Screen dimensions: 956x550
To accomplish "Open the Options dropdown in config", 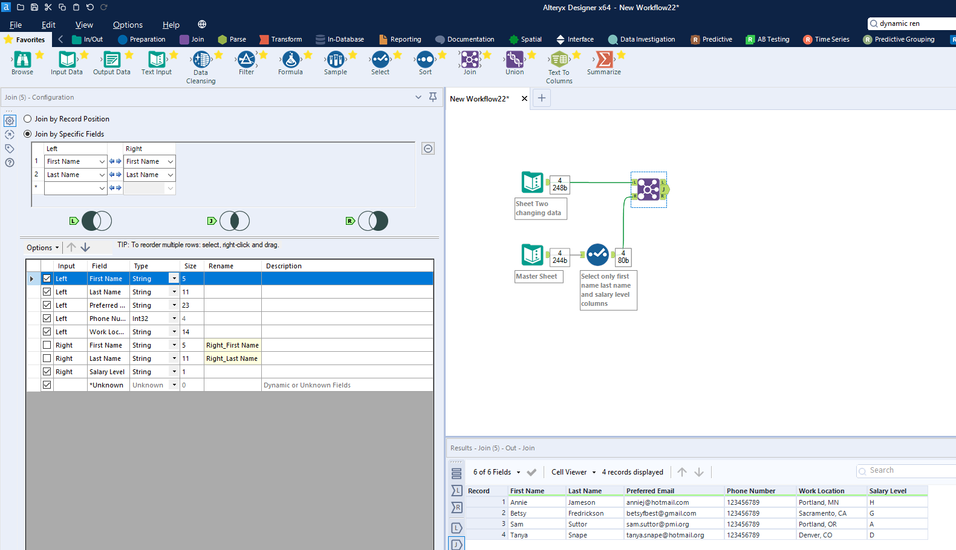I will pos(43,248).
